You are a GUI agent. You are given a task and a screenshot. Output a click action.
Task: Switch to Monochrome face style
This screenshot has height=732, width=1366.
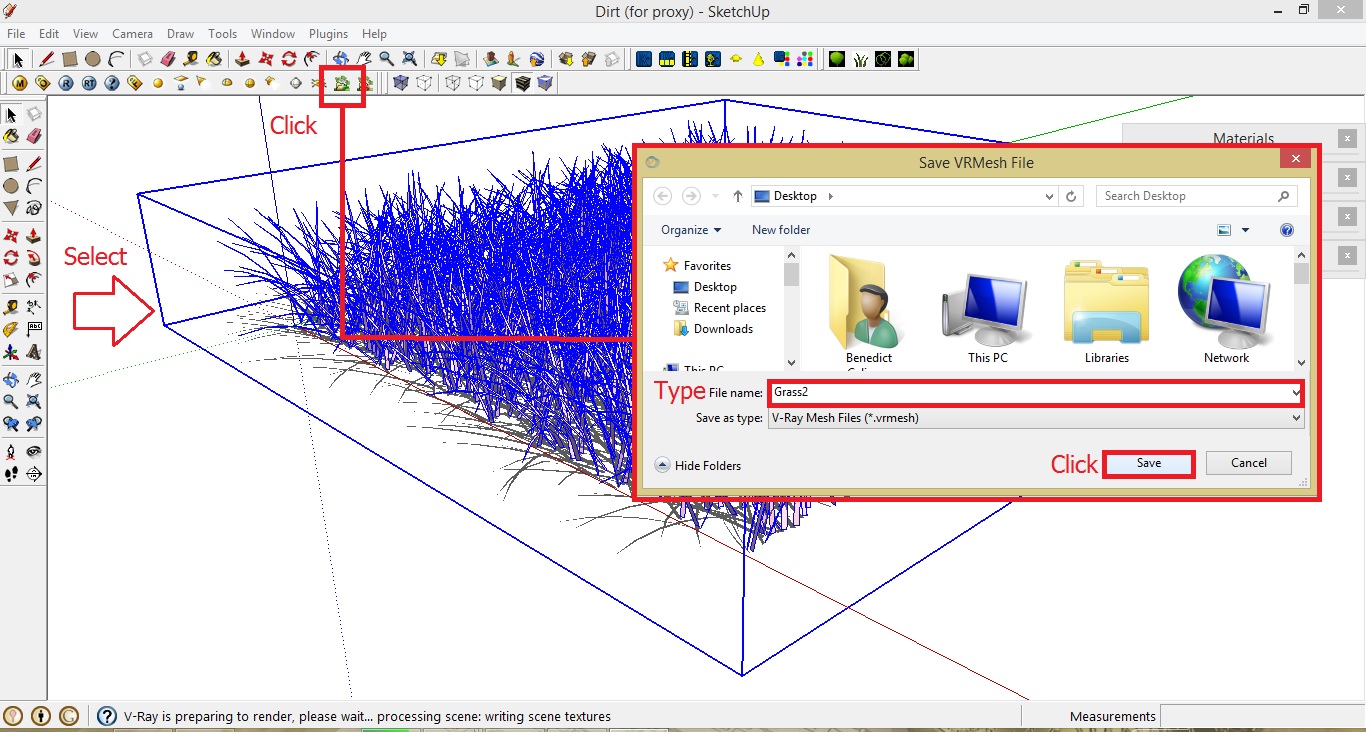point(545,83)
